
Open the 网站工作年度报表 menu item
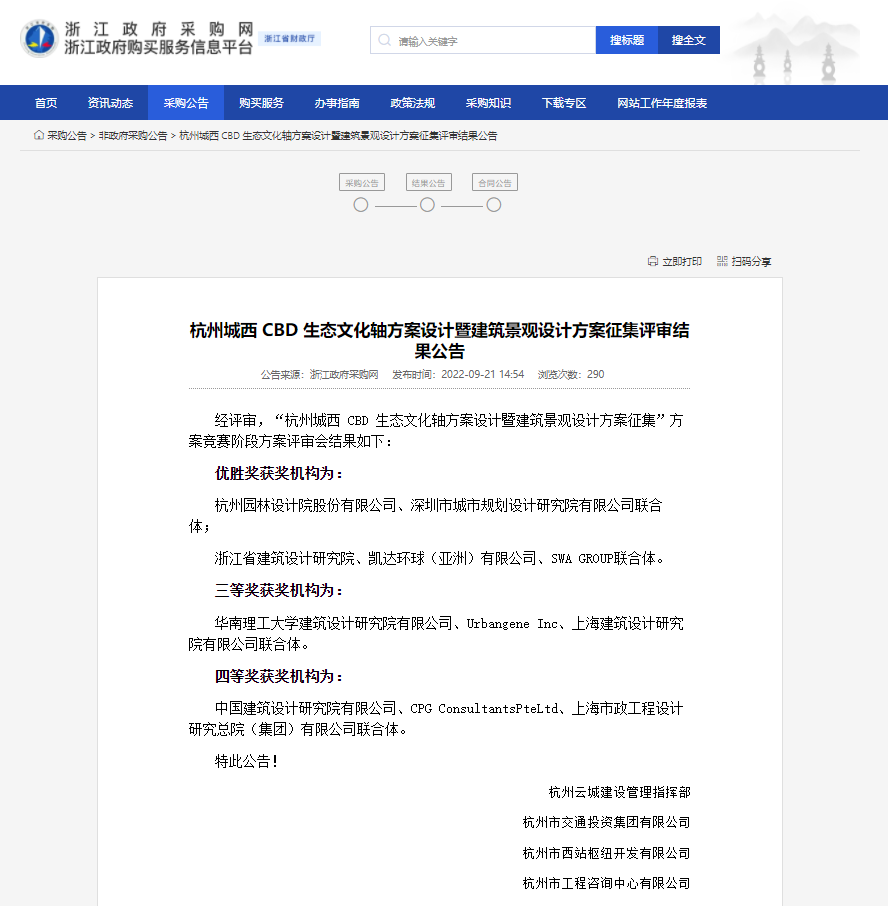(x=662, y=103)
